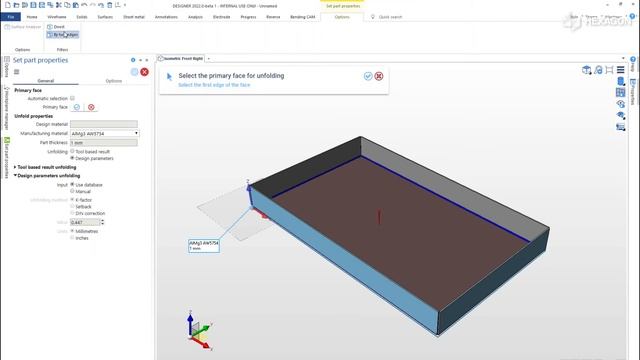Toggle the Automatic selection checkbox
Screen dimensions: 640x360
[x=72, y=98]
